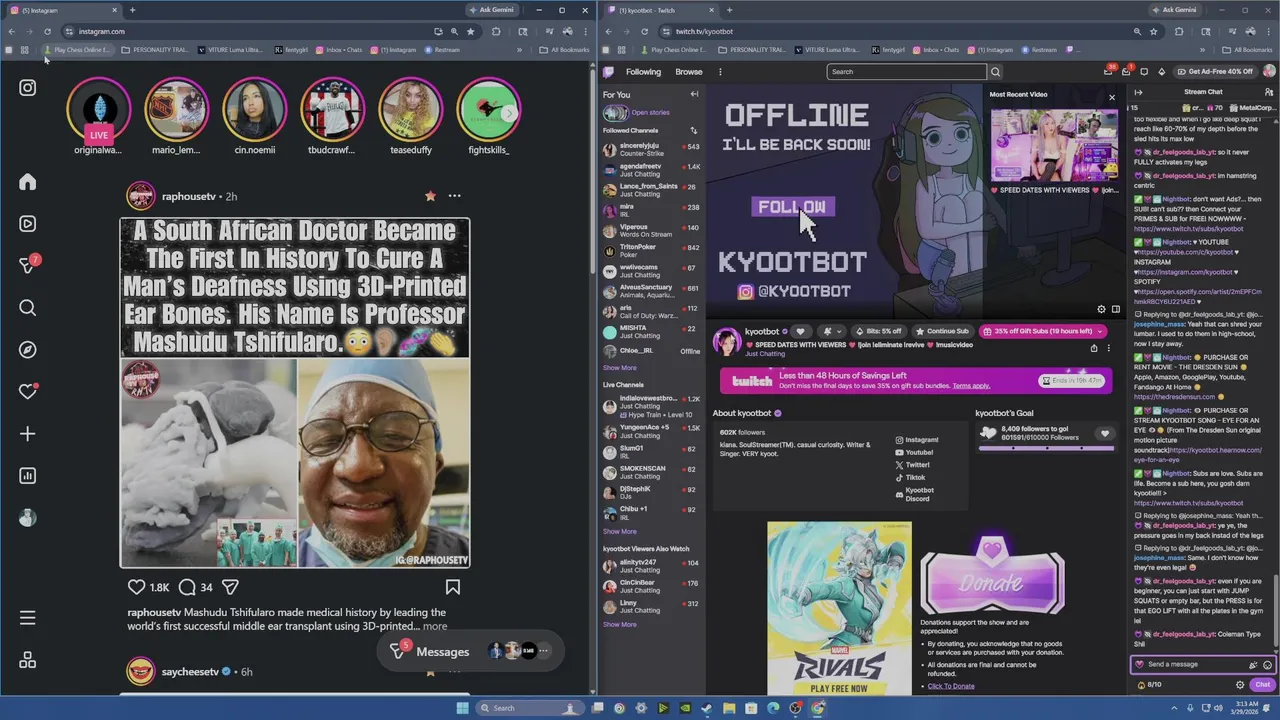
Task: Open Twitch user avatar menu
Action: tap(1269, 72)
